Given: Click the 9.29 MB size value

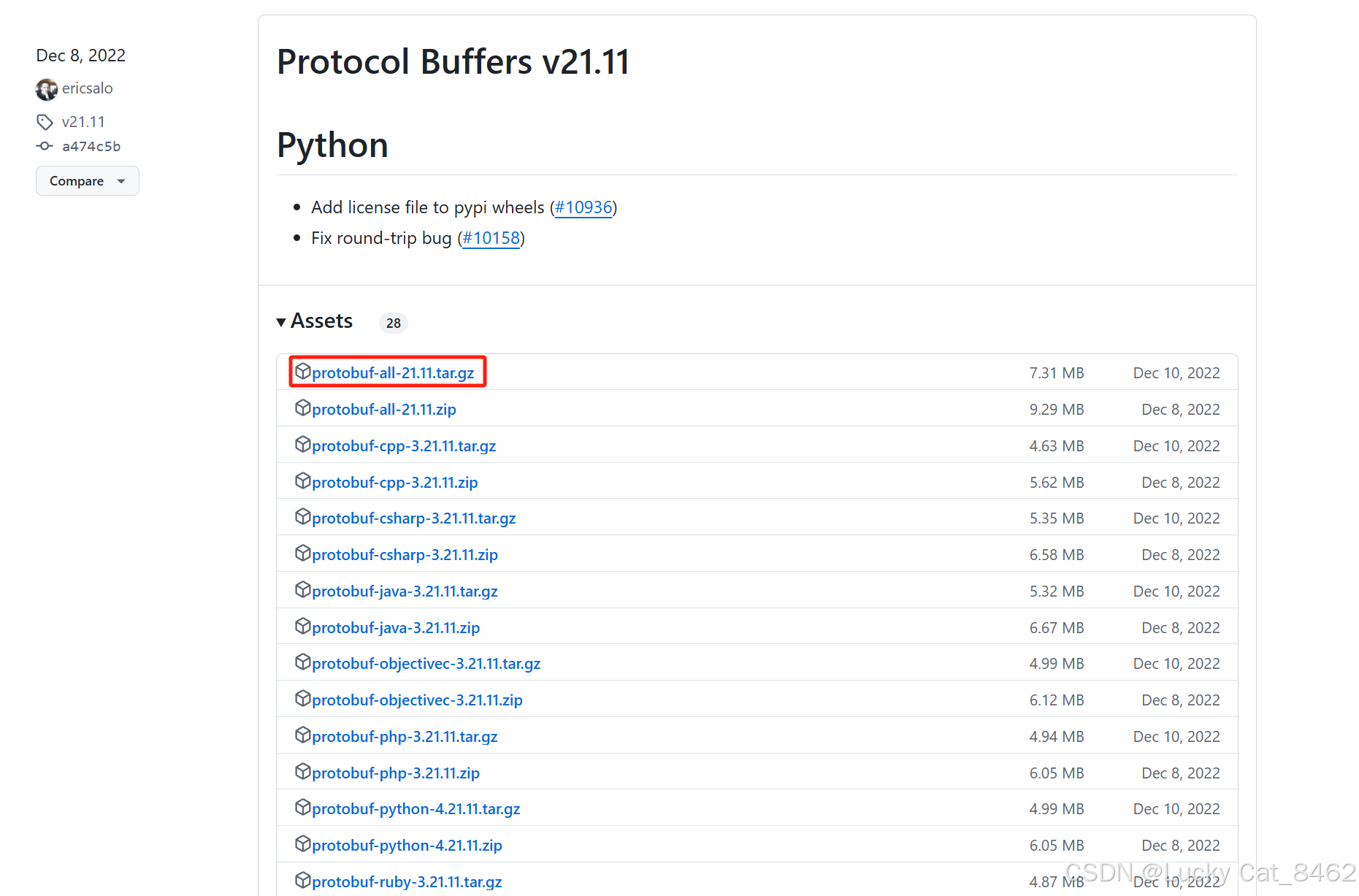Looking at the screenshot, I should click(x=1057, y=410).
